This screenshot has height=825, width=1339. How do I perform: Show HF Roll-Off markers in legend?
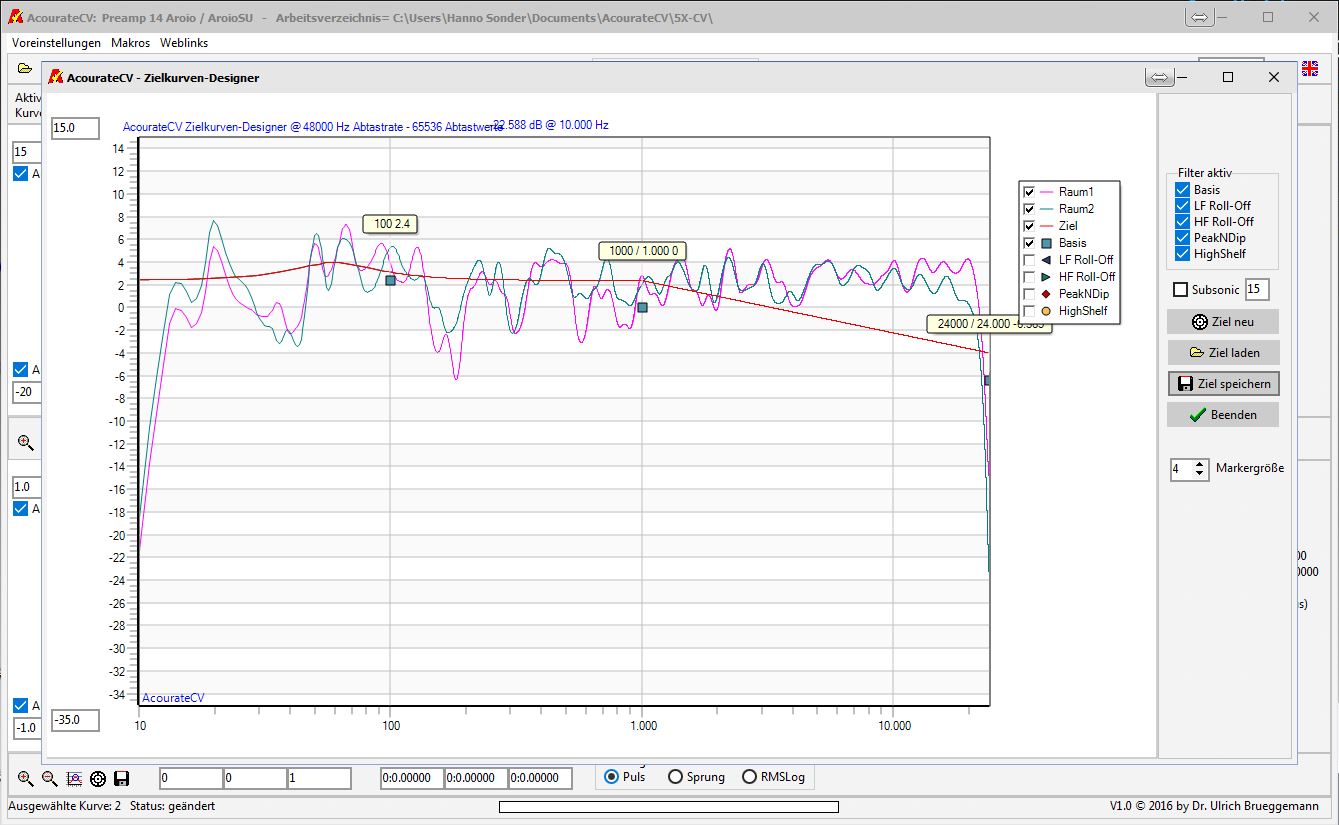pos(1028,277)
